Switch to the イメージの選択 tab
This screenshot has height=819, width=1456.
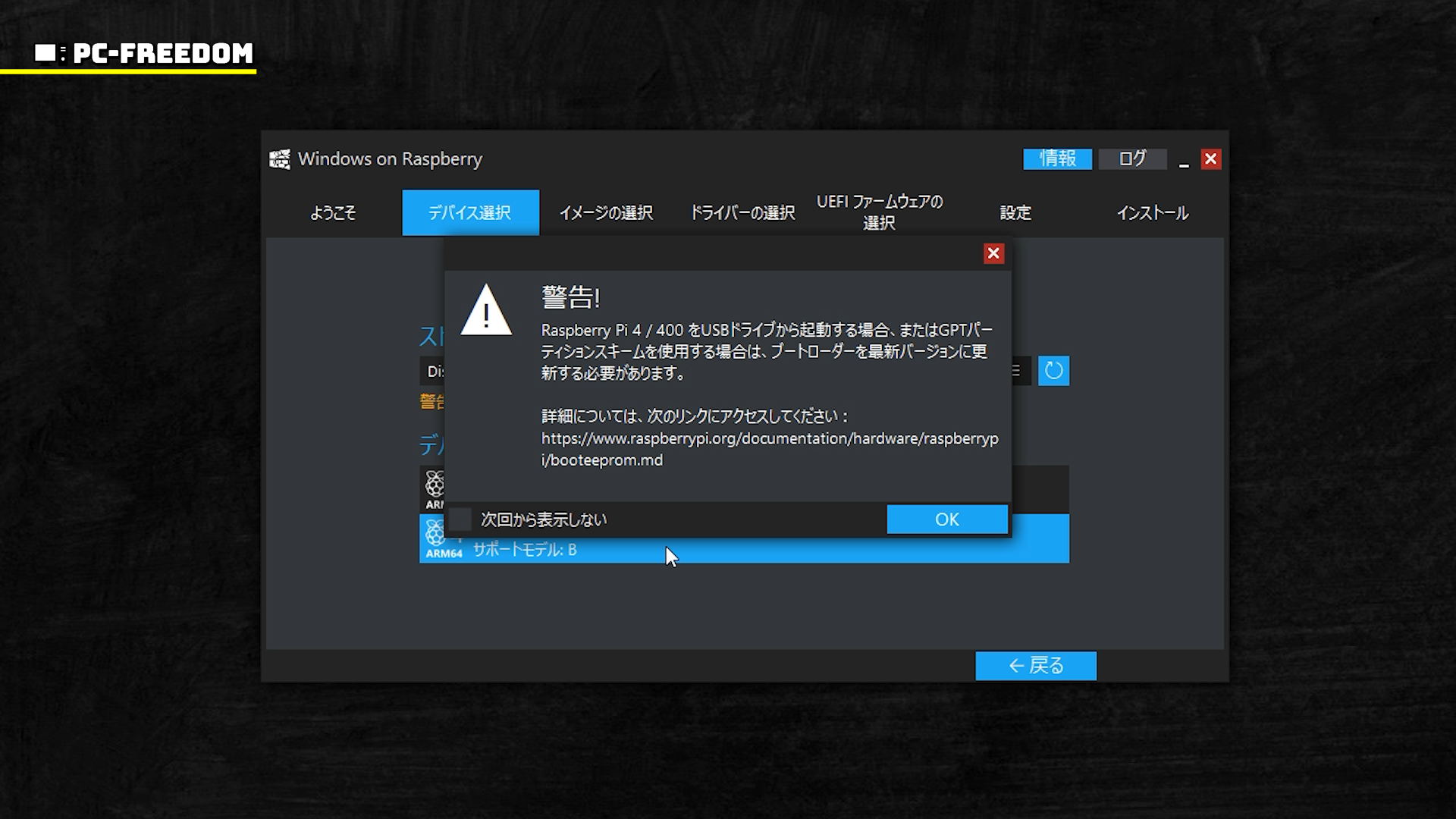click(606, 213)
